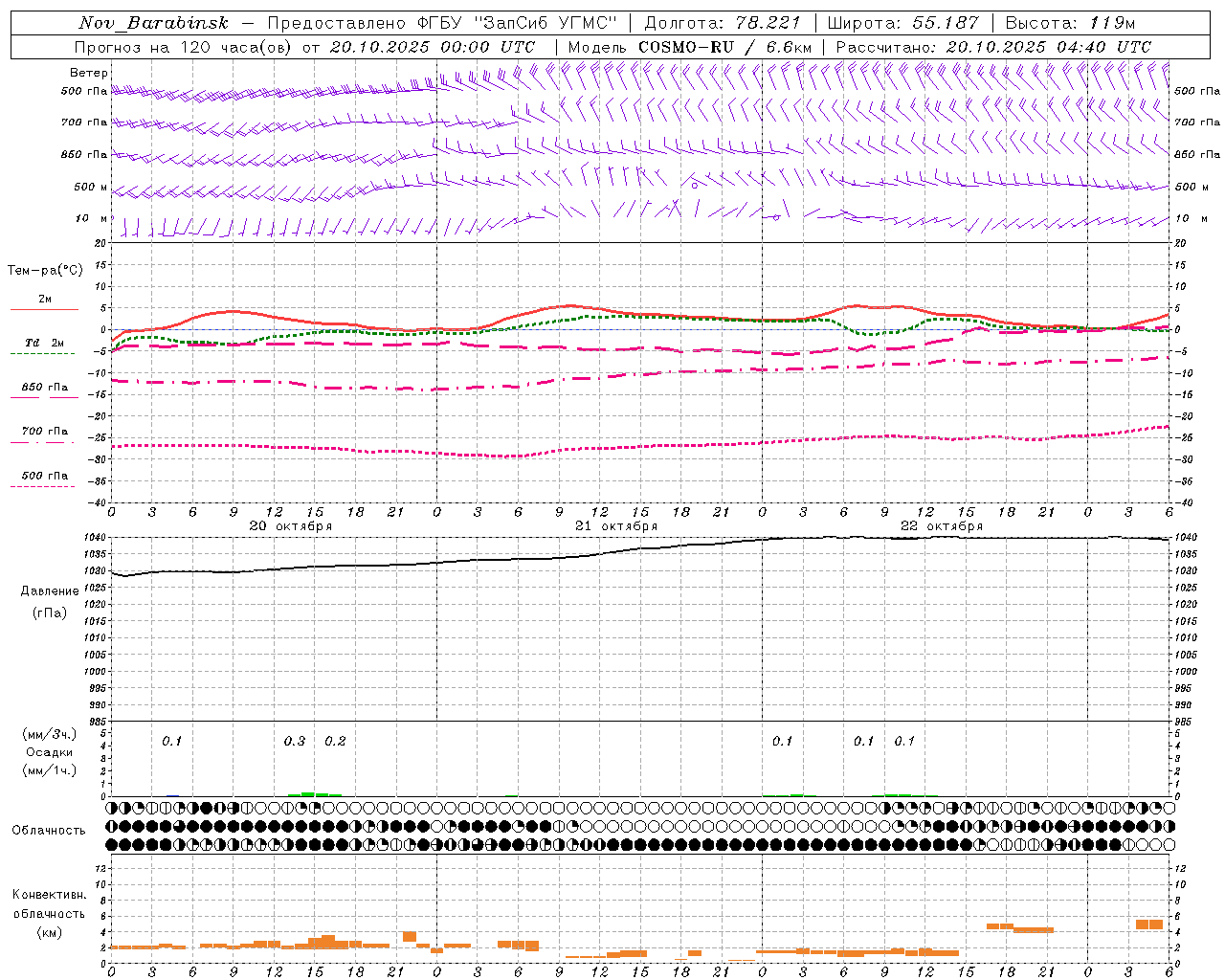Click the 21 октября date label
The image size is (1225, 980).
point(616,526)
